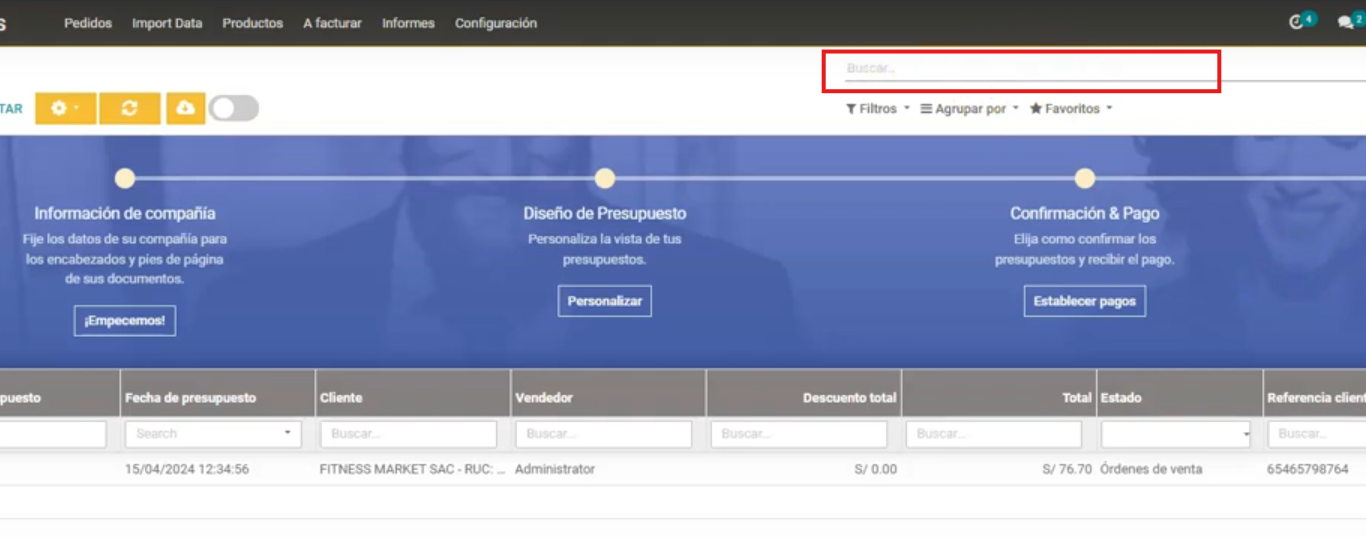Expand the Filtros dropdown

click(878, 108)
